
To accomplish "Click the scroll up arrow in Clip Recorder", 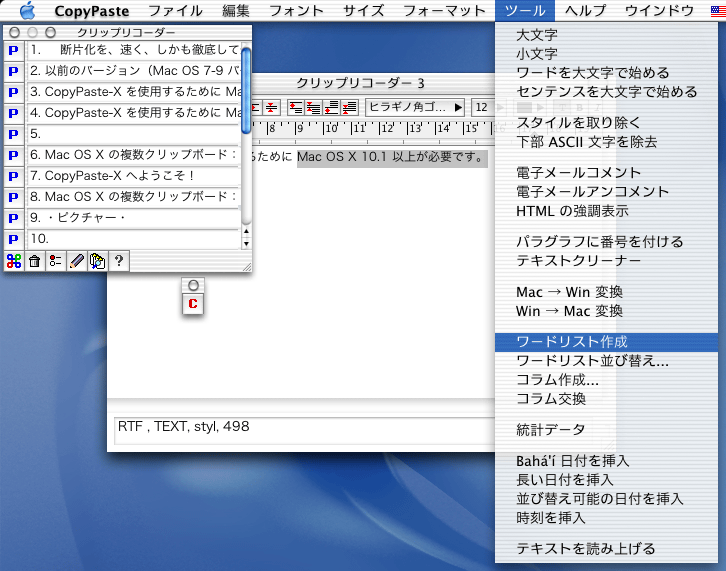I will (246, 231).
